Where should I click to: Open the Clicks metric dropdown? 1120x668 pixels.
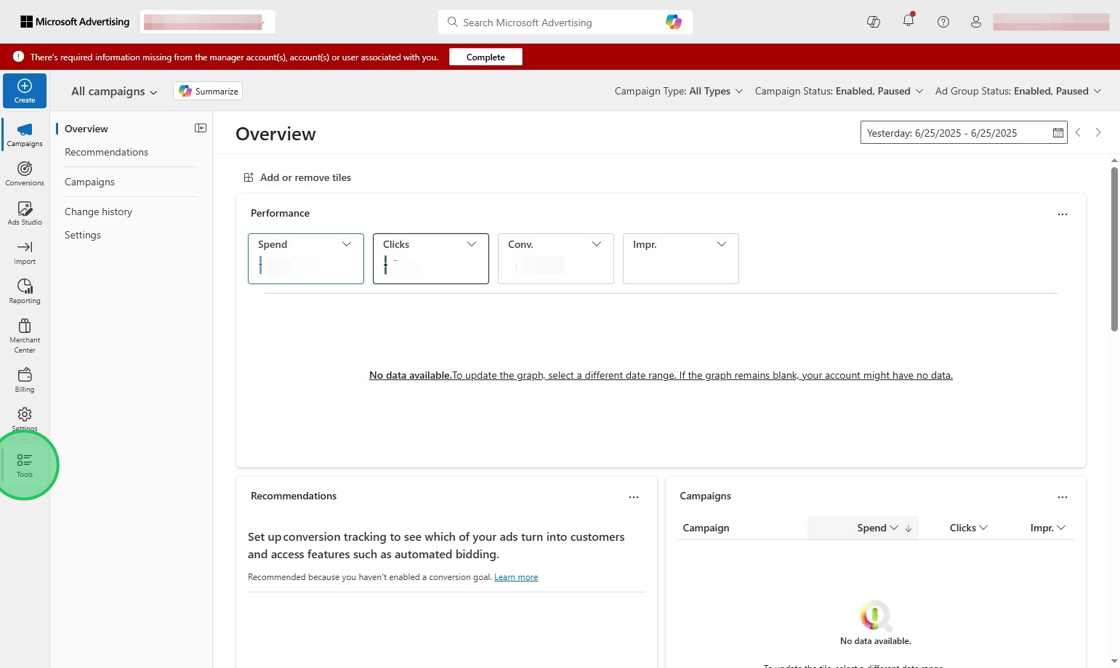[471, 244]
